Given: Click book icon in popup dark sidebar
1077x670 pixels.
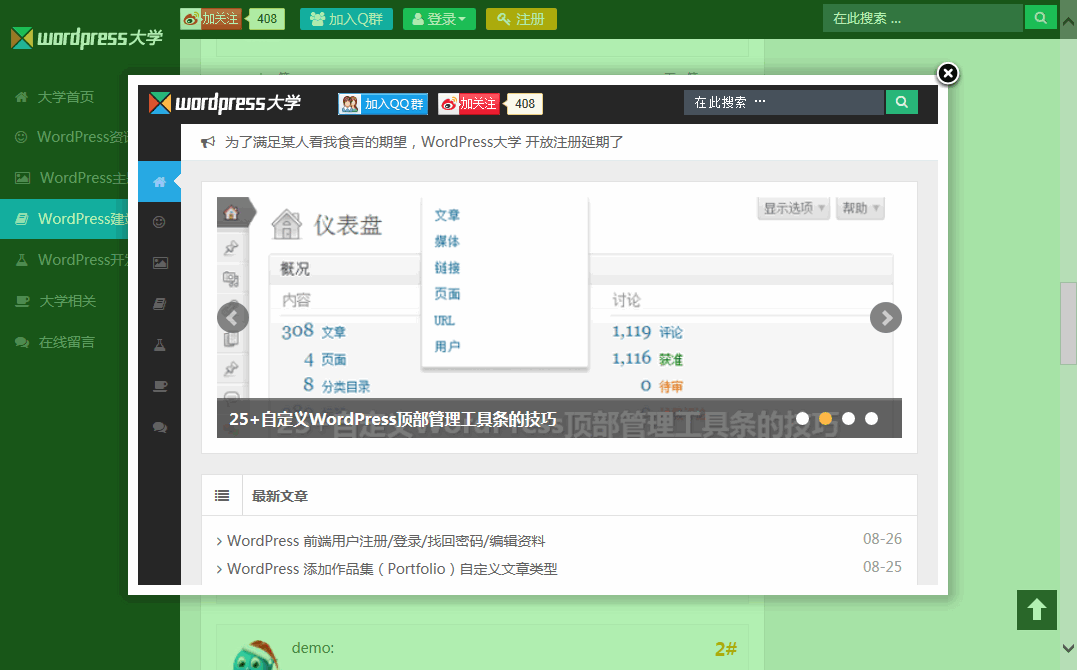Looking at the screenshot, I should (x=159, y=304).
